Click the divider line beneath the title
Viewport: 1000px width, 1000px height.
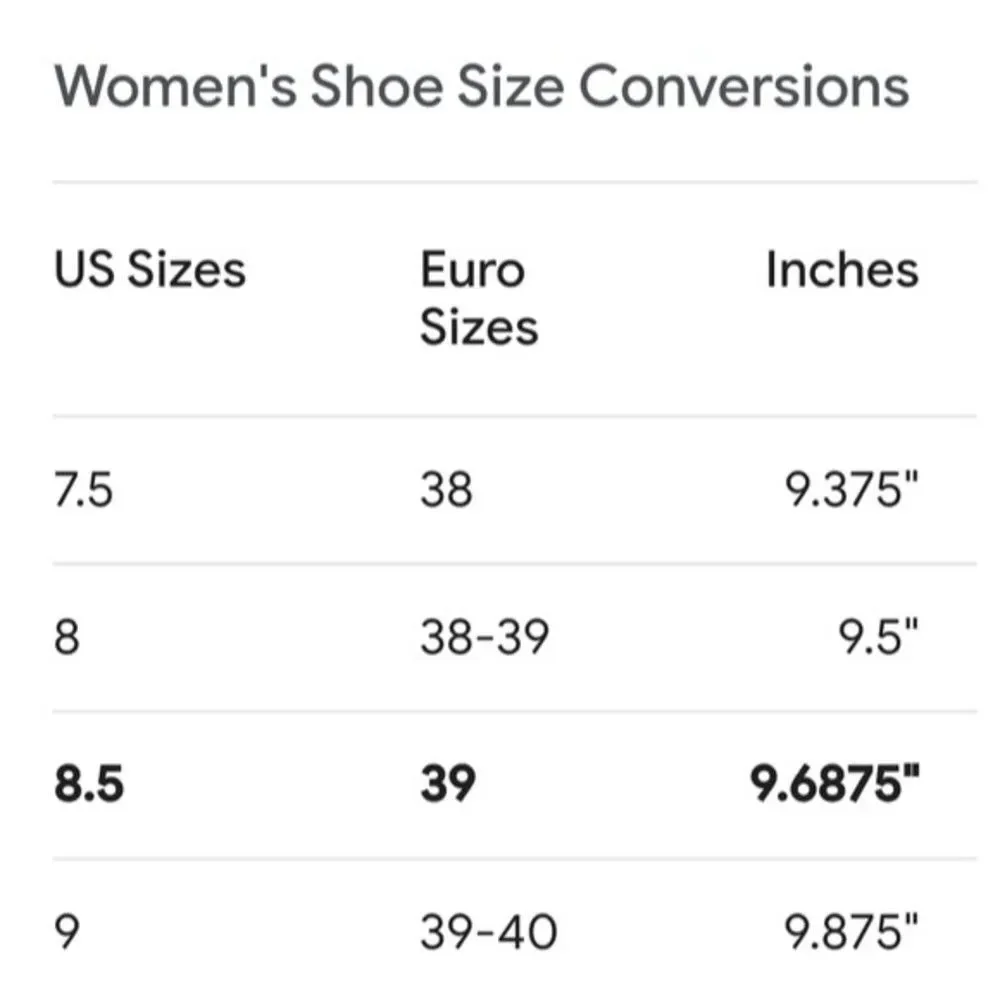click(514, 182)
